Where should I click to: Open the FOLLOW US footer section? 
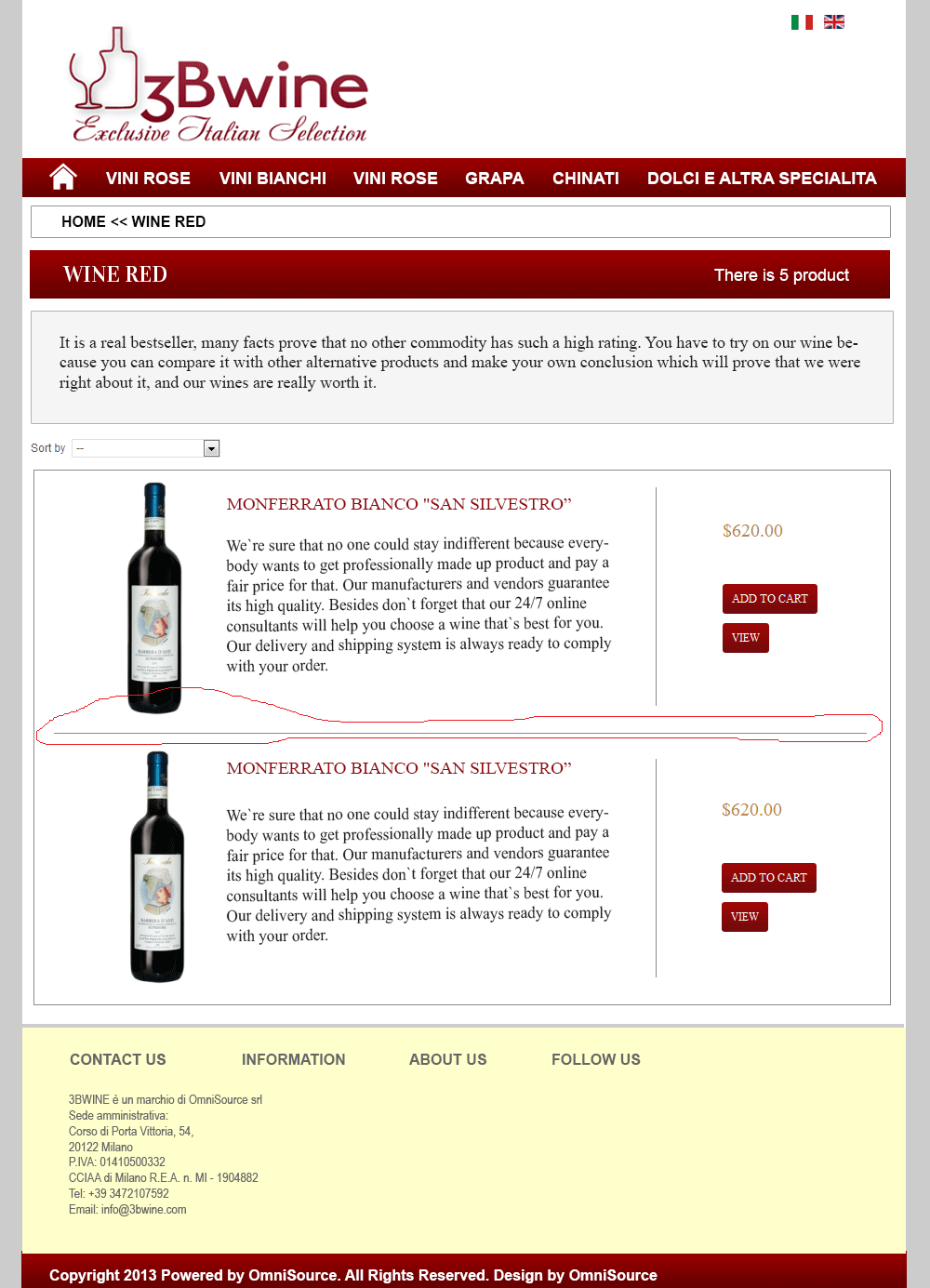(x=596, y=1059)
